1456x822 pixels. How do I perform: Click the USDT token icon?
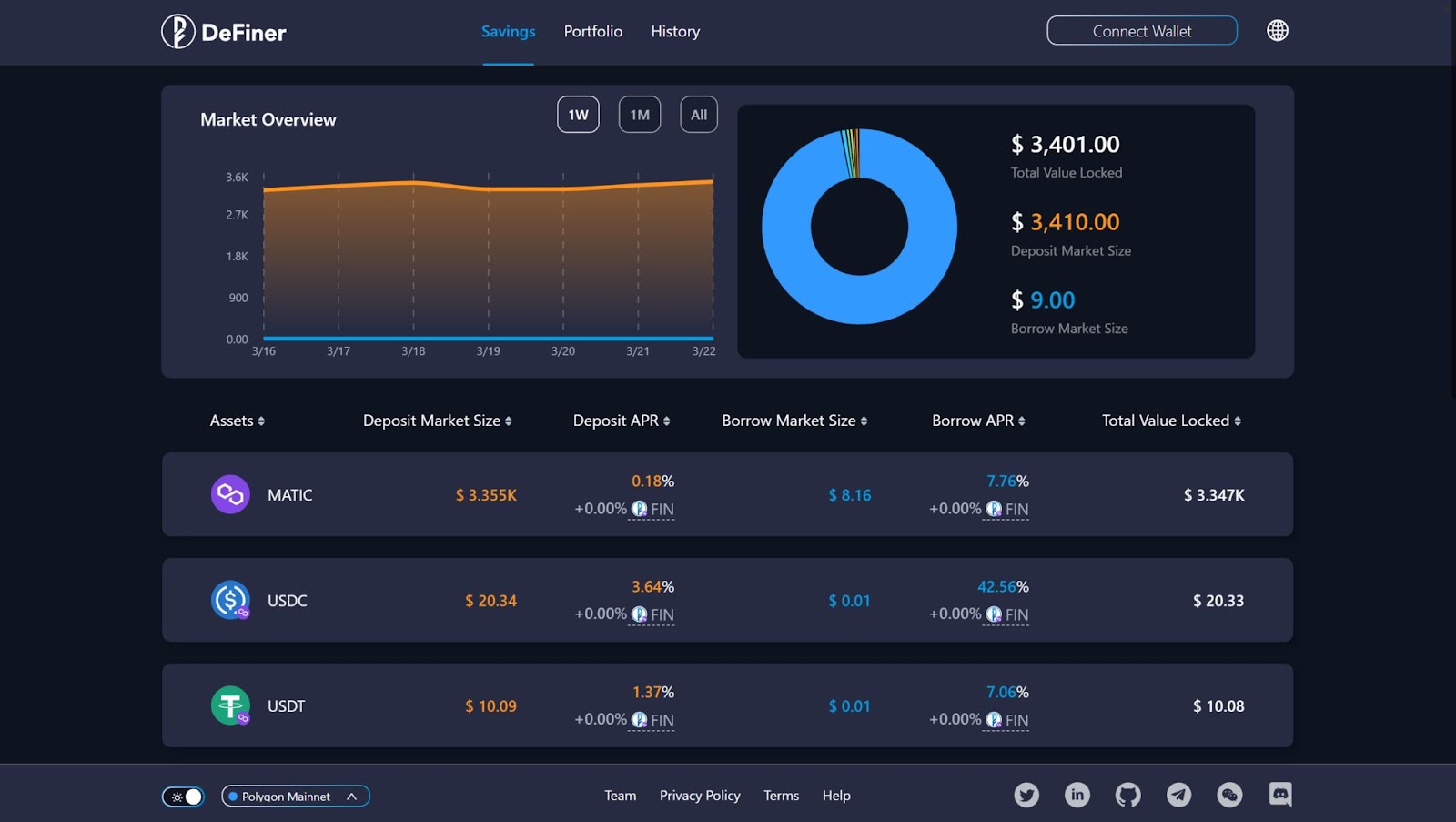point(230,705)
